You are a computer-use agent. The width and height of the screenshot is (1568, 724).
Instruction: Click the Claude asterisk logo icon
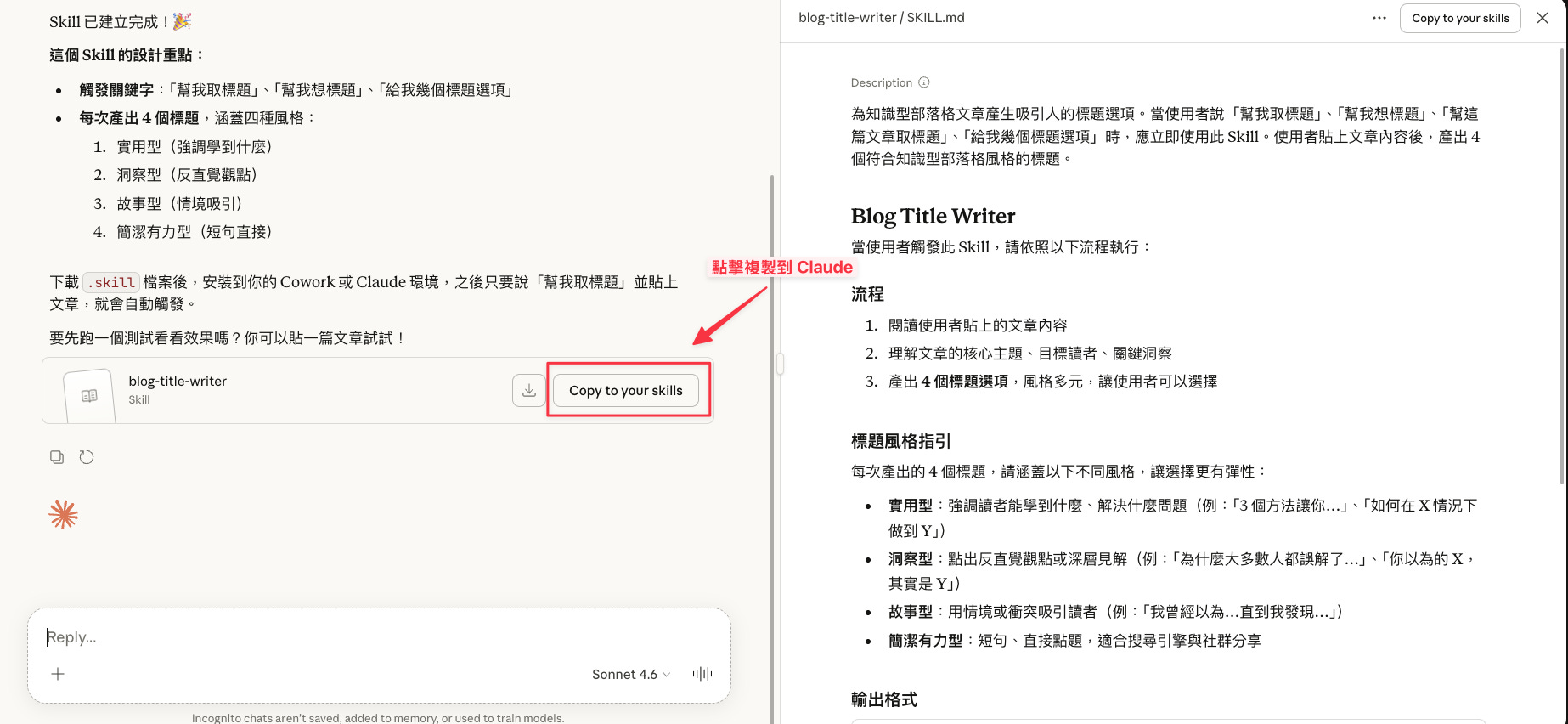coord(64,514)
